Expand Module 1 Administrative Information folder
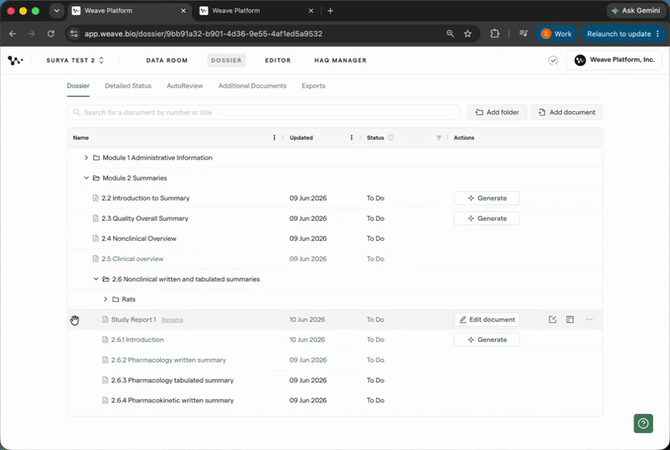670x450 pixels. pyautogui.click(x=86, y=158)
